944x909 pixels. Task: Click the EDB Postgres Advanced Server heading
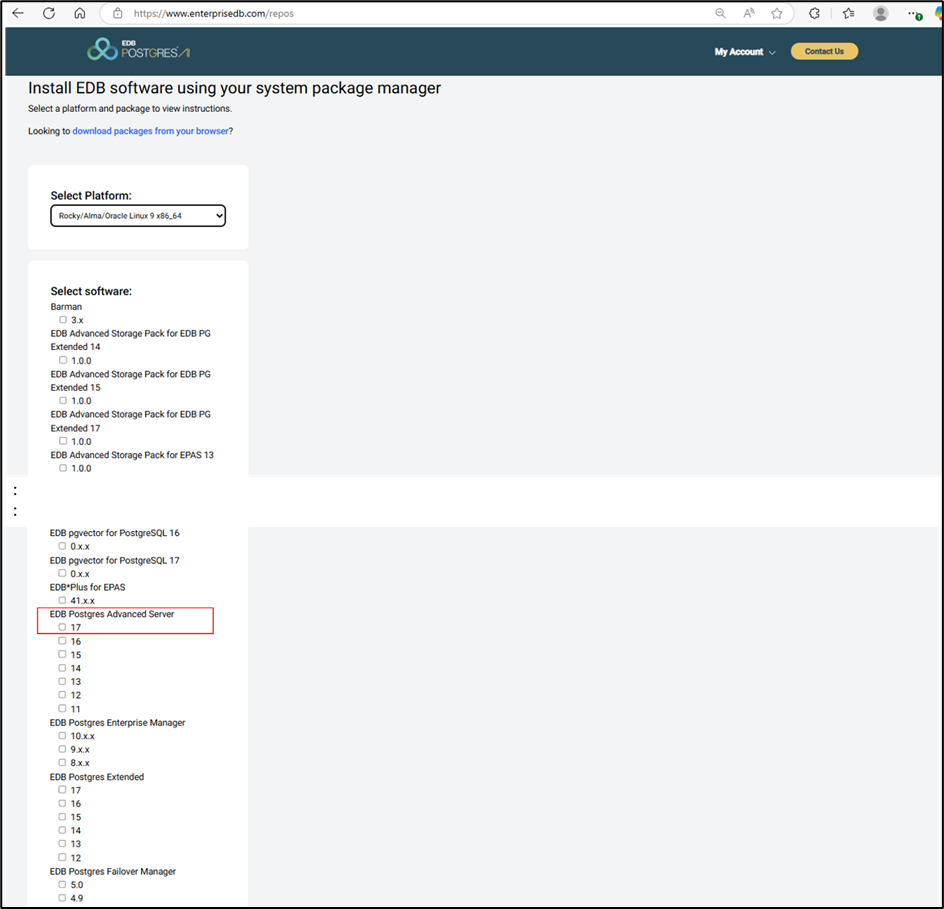pos(112,614)
